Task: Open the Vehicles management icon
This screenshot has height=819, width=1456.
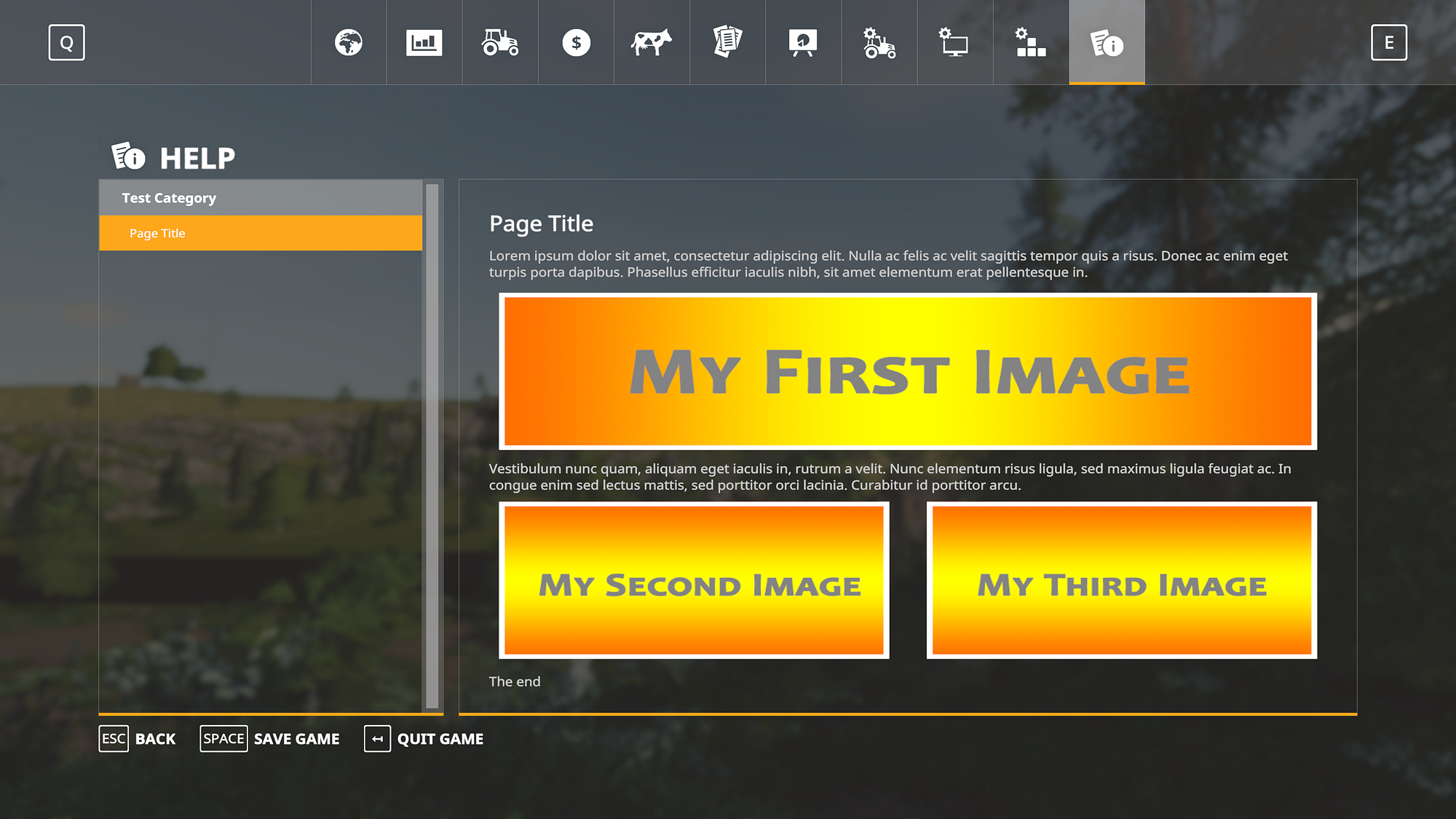Action: [x=500, y=42]
